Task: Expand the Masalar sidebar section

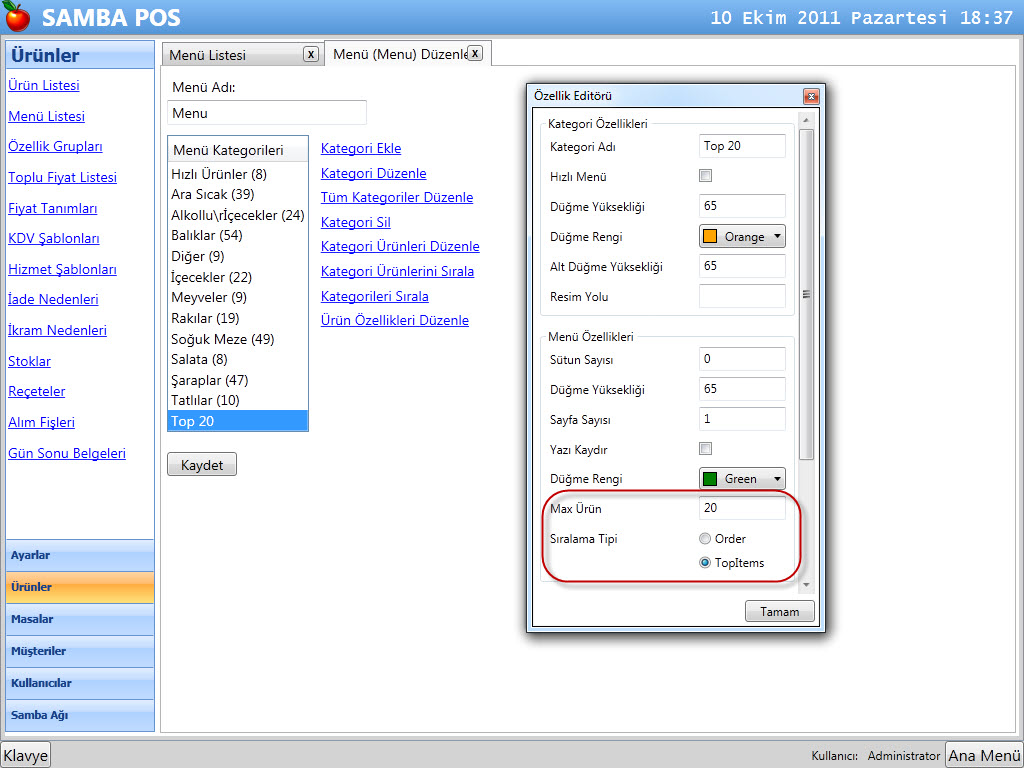Action: tap(80, 619)
